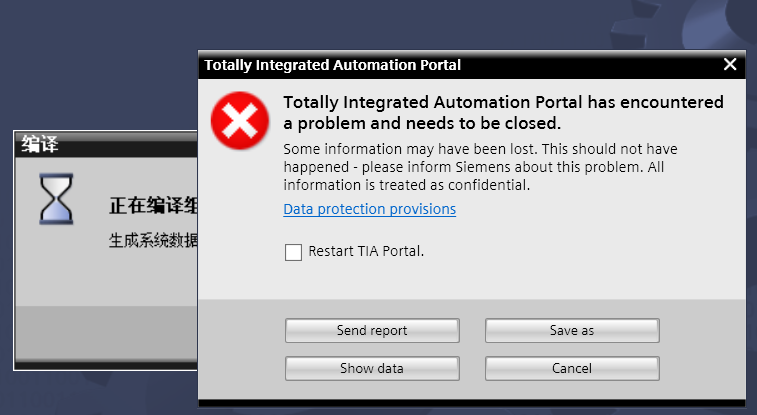Viewport: 757px width, 415px height.
Task: Click the red error cross icon
Action: 239,122
